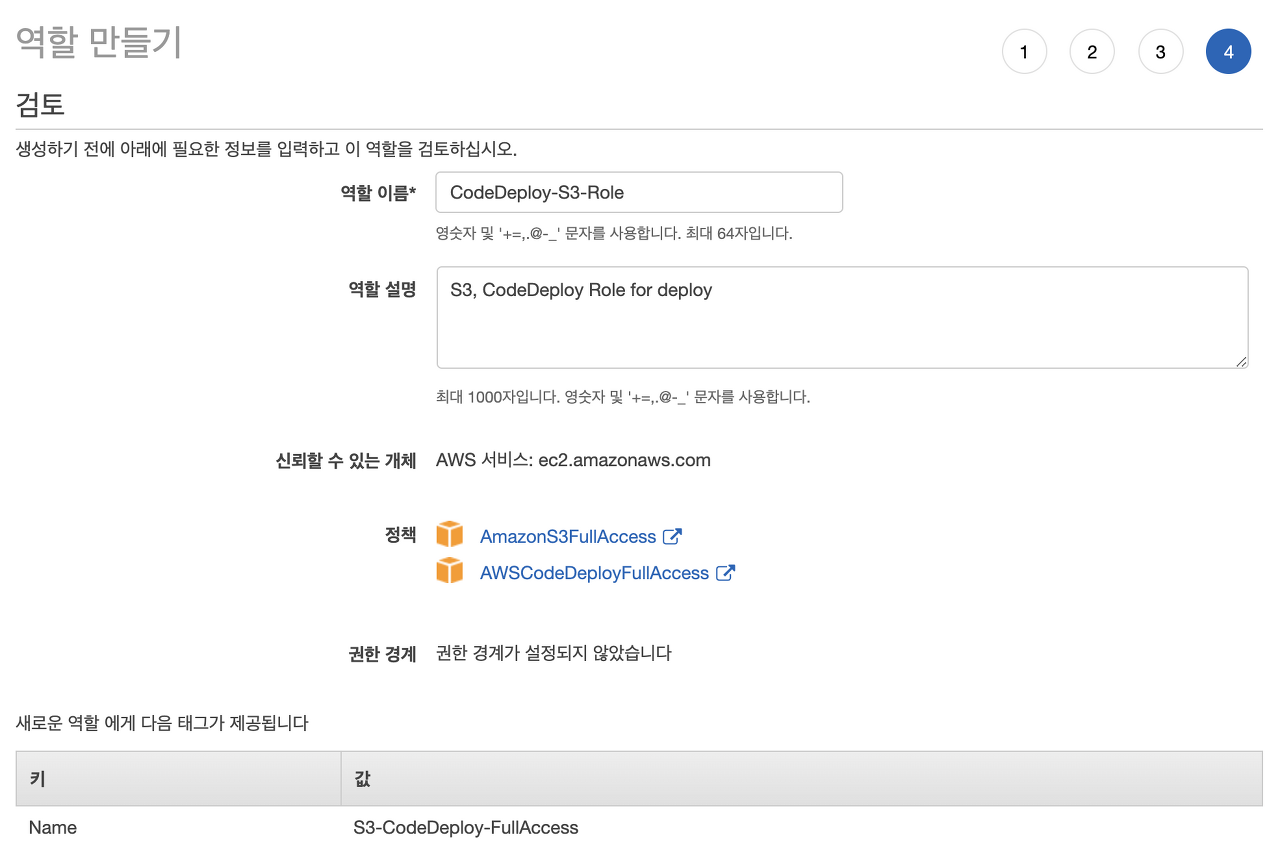Open the AWSCodeDeployFullAccess policy link
1280x861 pixels.
click(596, 572)
